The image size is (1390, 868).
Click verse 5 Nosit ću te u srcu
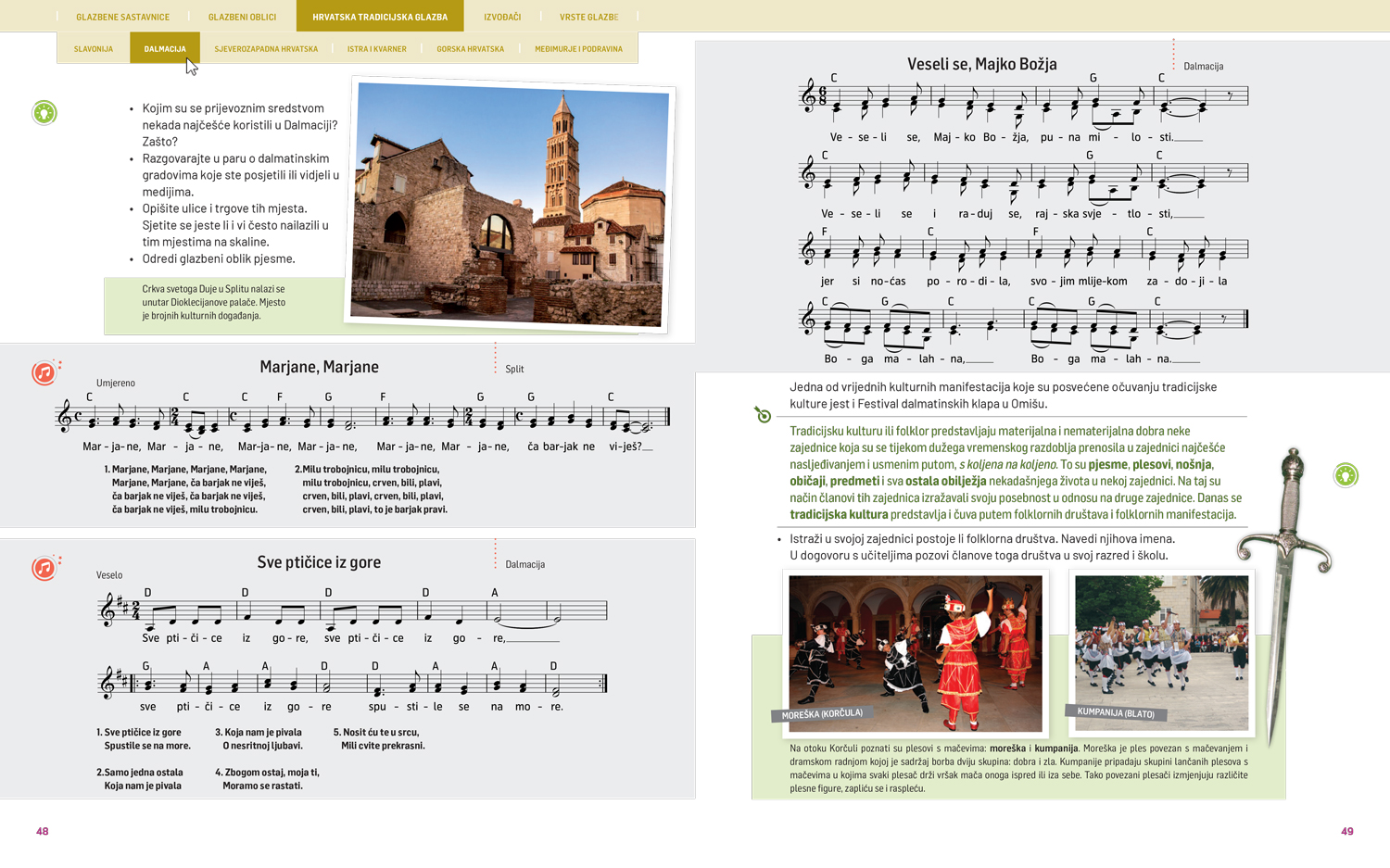(x=379, y=738)
